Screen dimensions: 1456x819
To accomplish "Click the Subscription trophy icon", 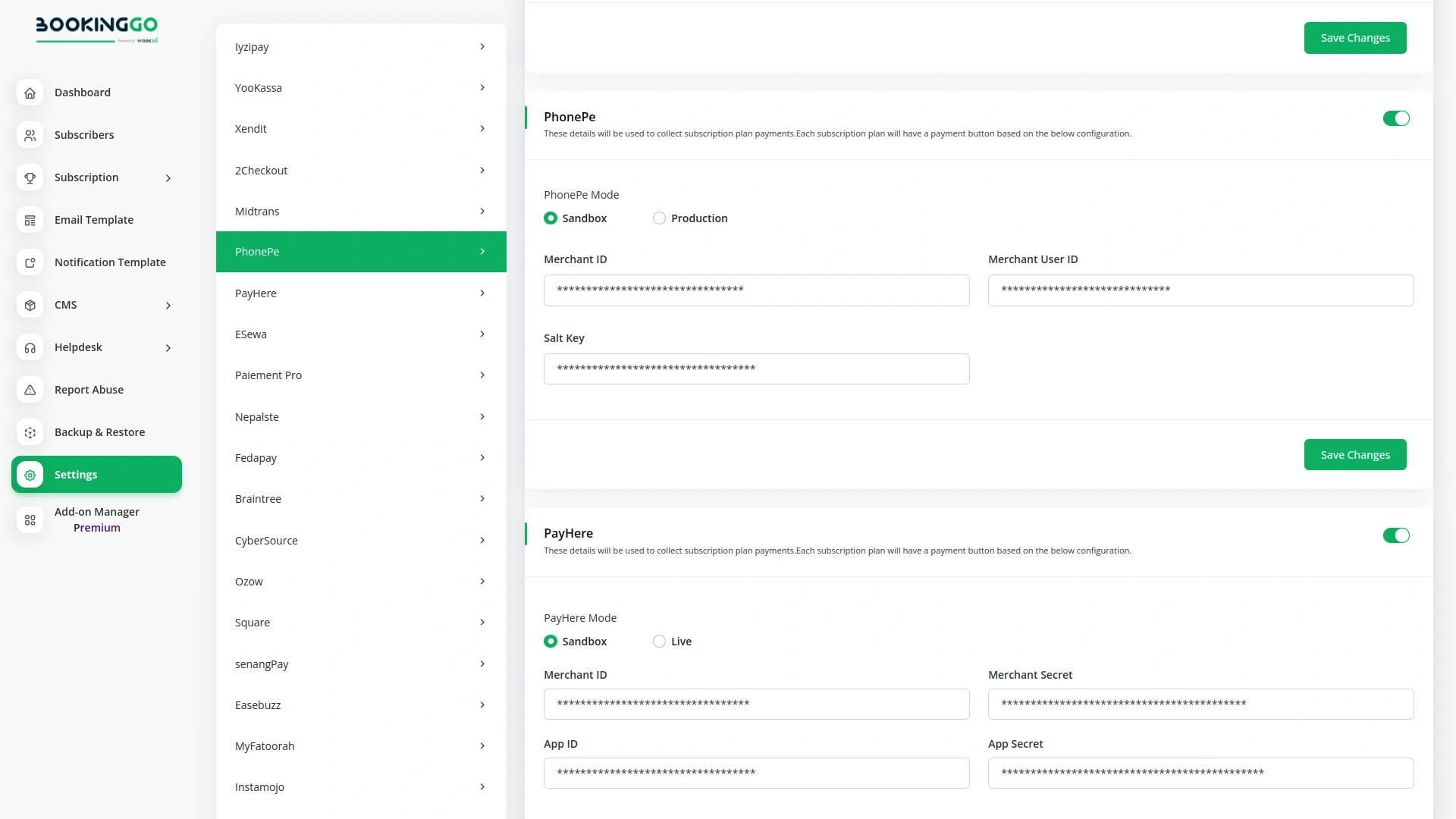I will (30, 177).
